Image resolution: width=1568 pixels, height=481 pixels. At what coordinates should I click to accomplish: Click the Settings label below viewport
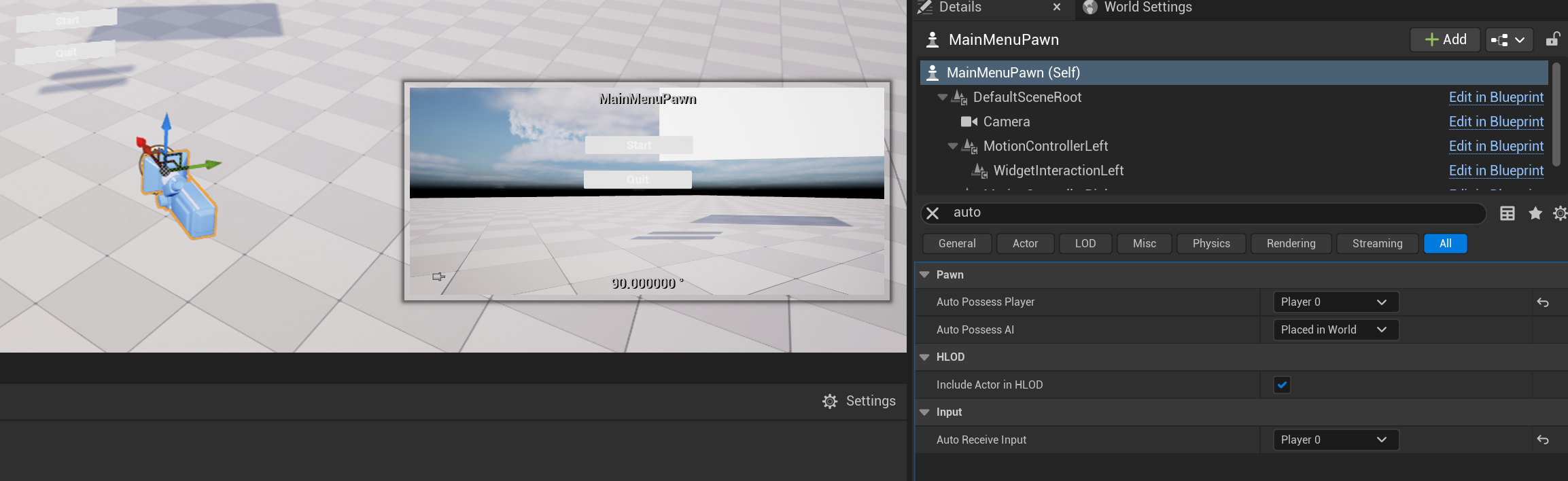pyautogui.click(x=871, y=402)
